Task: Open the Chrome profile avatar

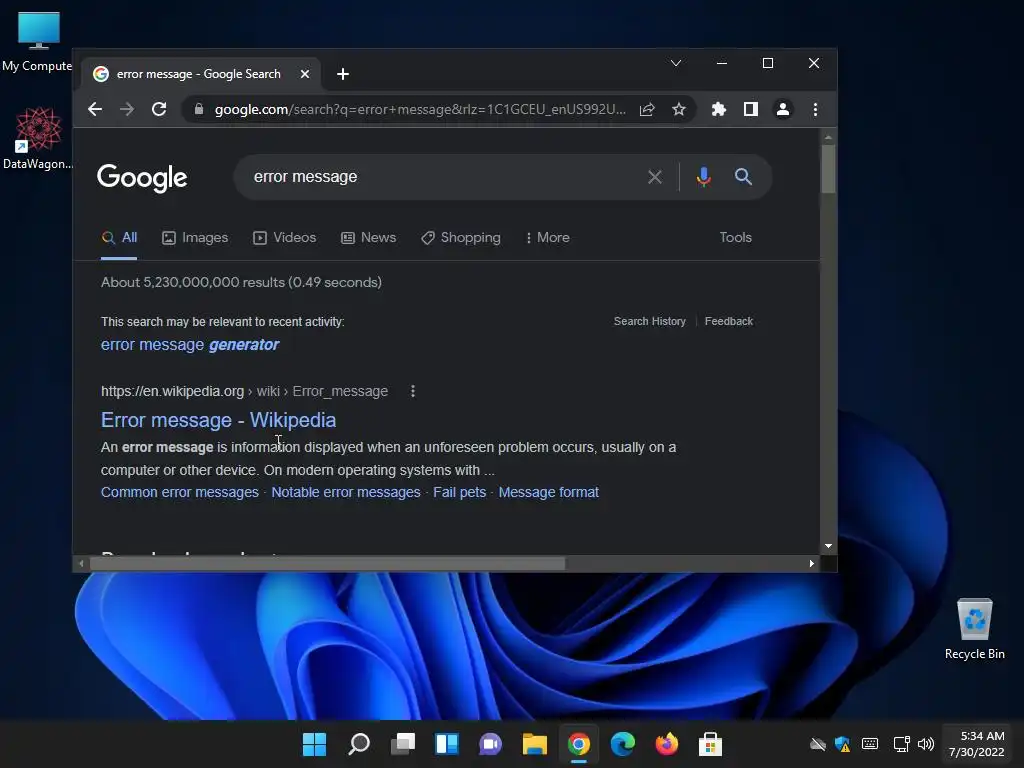Action: click(783, 109)
